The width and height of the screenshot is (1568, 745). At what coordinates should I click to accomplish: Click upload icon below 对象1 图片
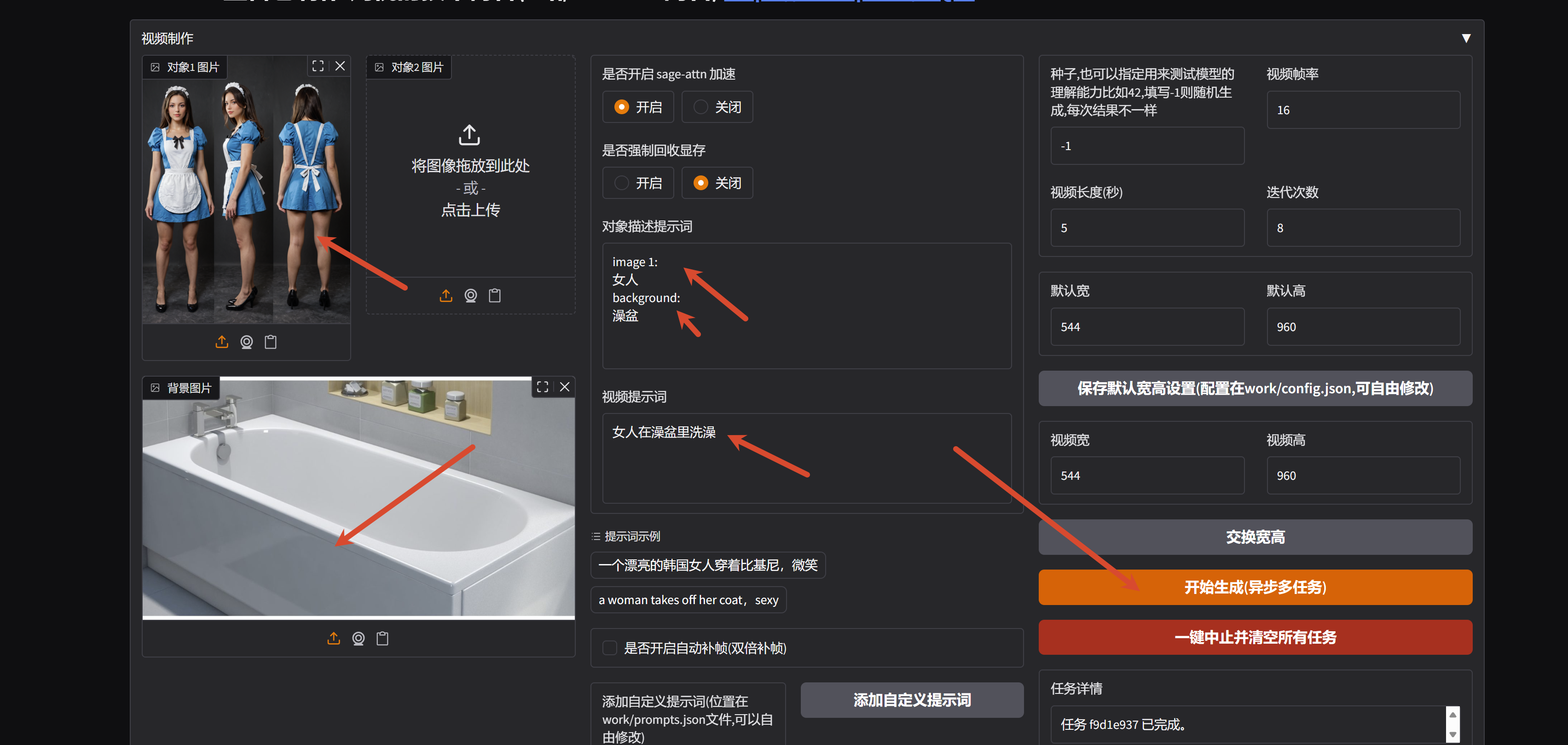coord(221,342)
